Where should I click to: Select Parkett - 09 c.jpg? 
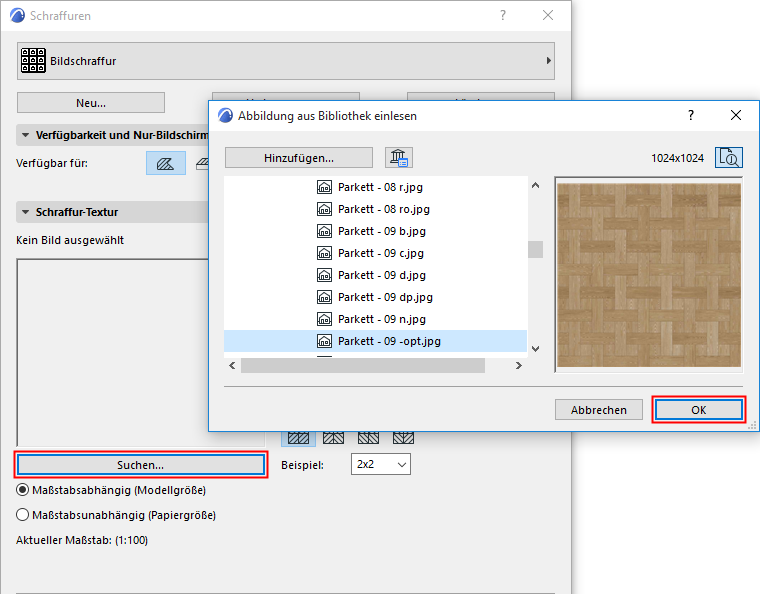click(x=376, y=253)
